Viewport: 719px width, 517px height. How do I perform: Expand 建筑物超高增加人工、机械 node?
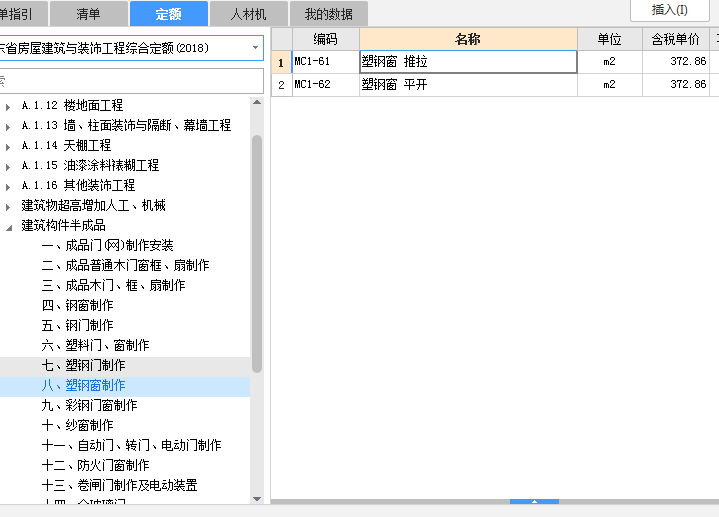[7, 207]
